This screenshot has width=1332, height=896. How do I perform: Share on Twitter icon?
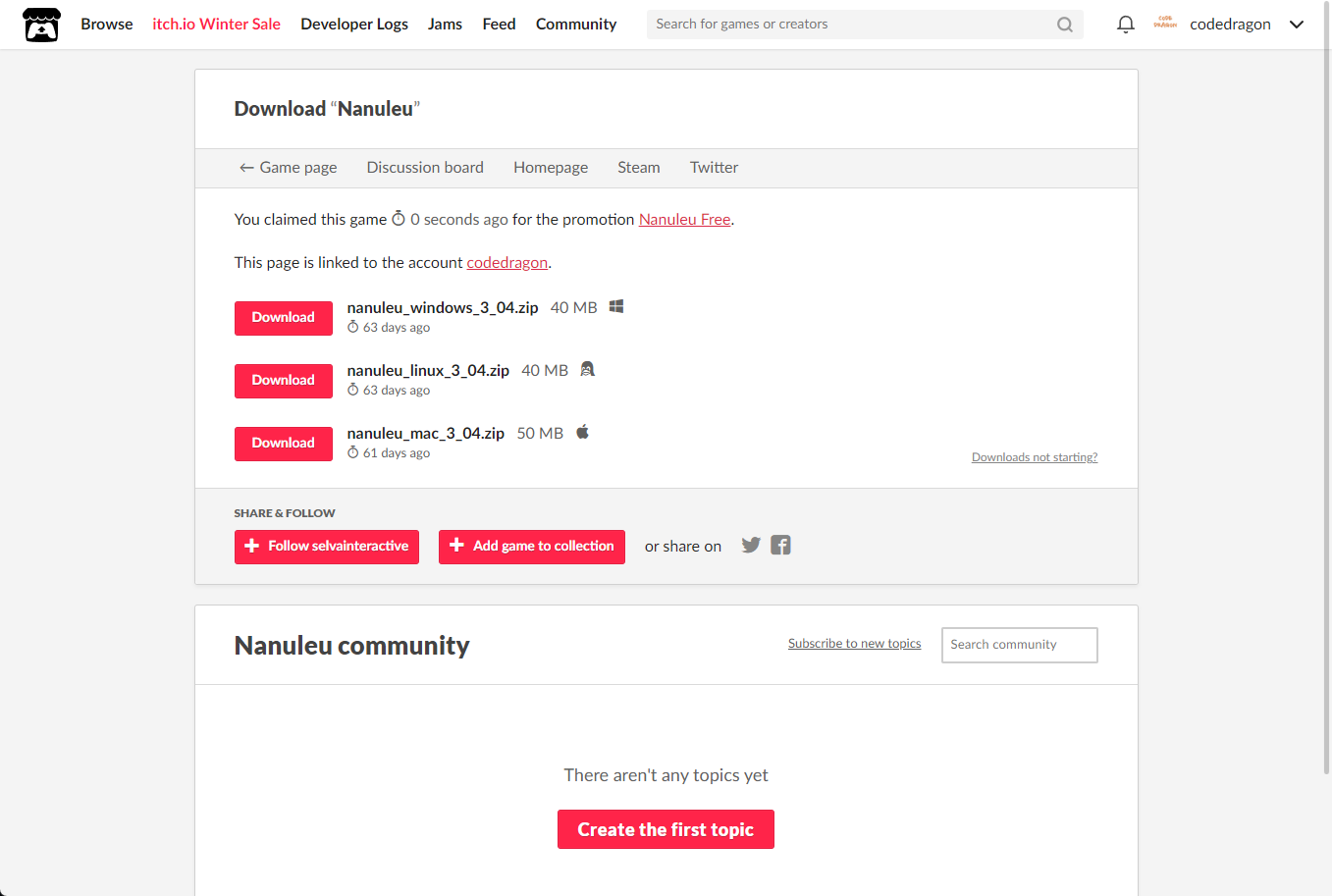(x=751, y=545)
